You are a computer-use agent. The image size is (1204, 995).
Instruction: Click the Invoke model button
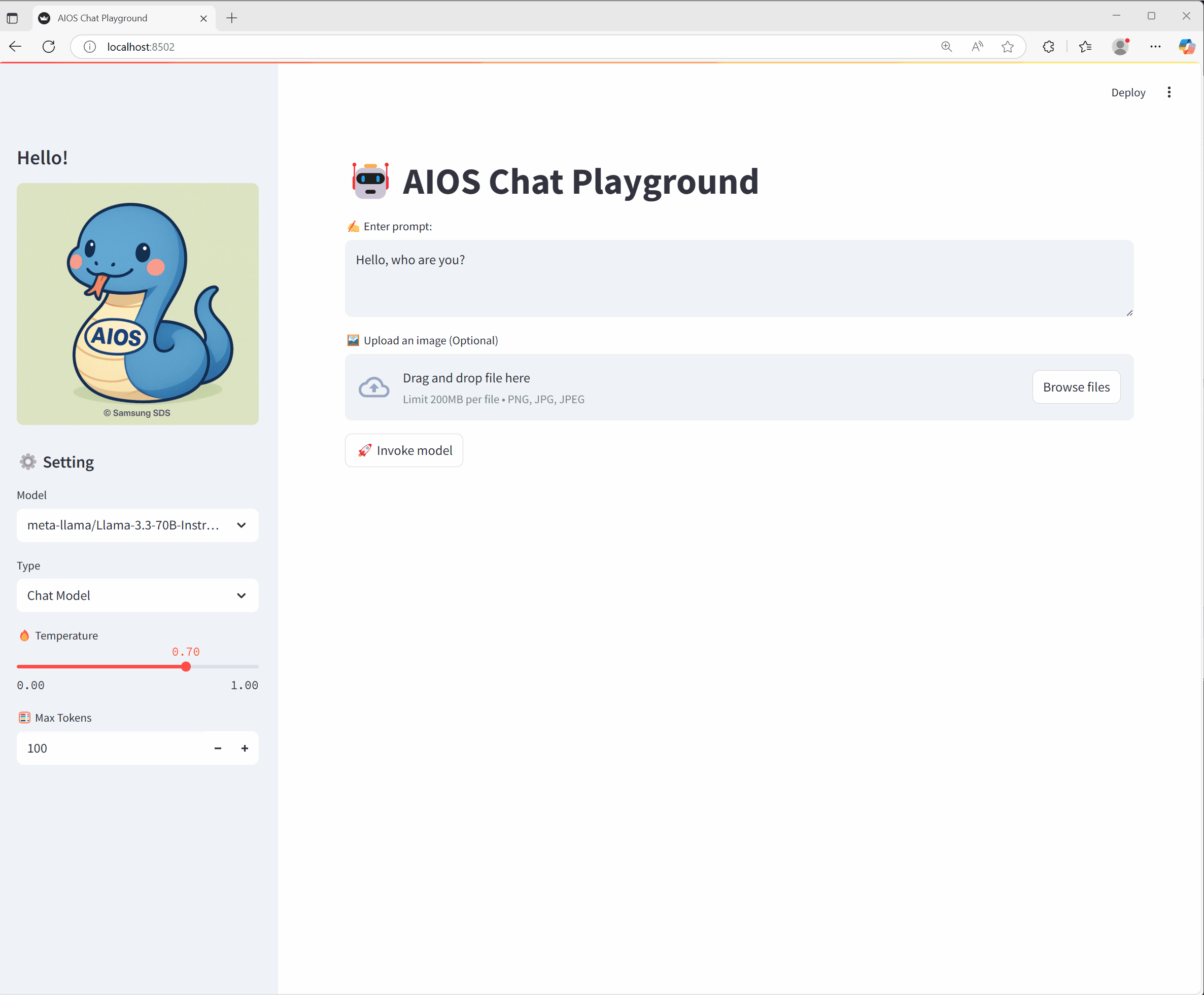(404, 450)
